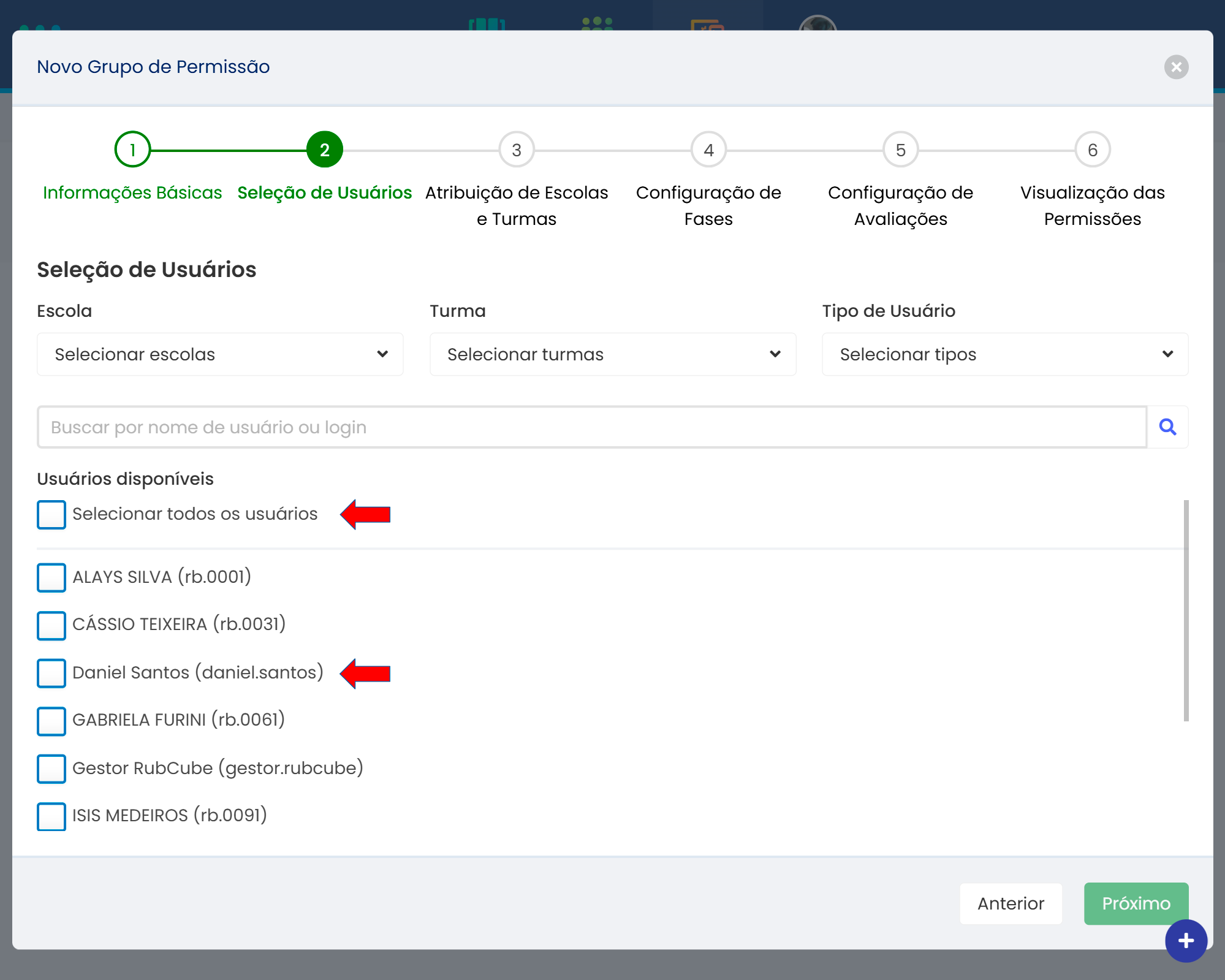This screenshot has width=1225, height=980.
Task: Open Selecionar tipos user type dropdown
Action: click(x=1004, y=354)
